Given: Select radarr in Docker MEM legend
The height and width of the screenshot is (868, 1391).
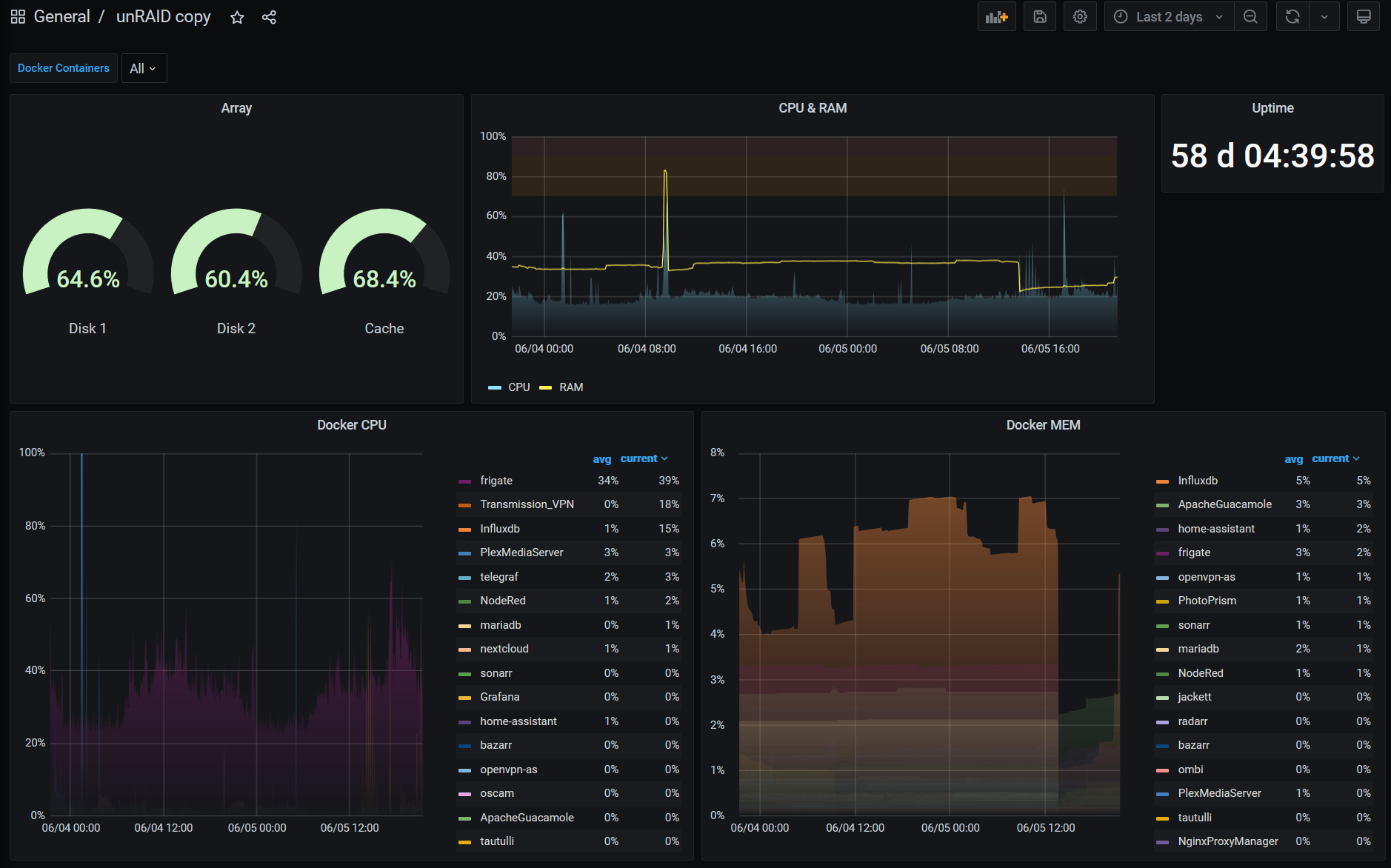Looking at the screenshot, I should point(1192,721).
